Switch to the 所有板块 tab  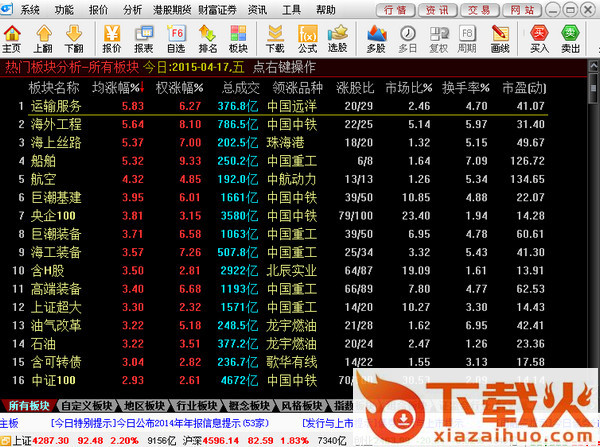(x=29, y=405)
